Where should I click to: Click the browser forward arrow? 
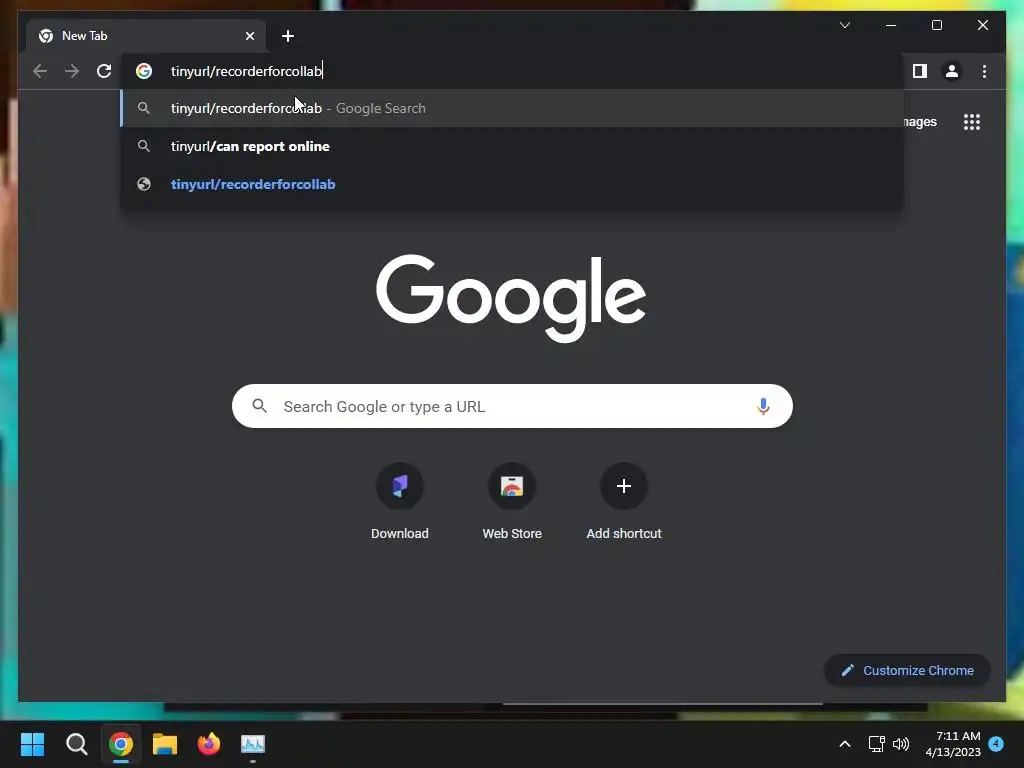tap(72, 71)
